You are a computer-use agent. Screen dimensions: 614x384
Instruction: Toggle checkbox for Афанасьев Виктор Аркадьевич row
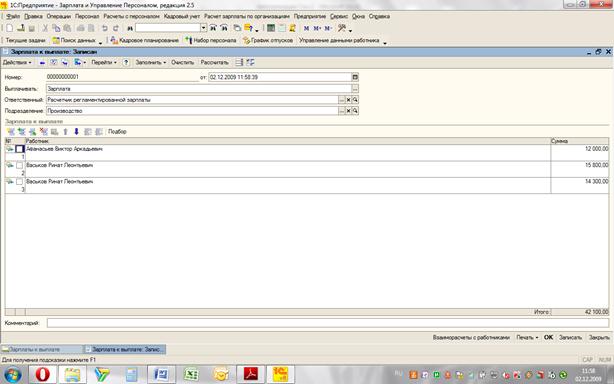20,149
